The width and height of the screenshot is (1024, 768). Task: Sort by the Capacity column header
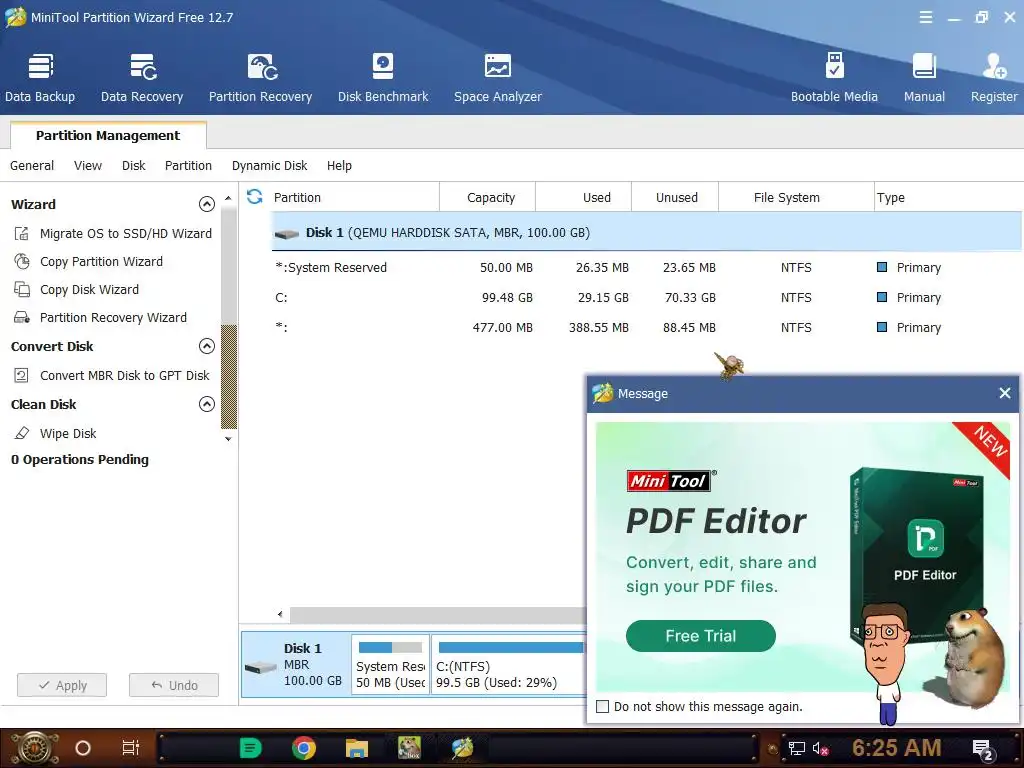(x=488, y=197)
